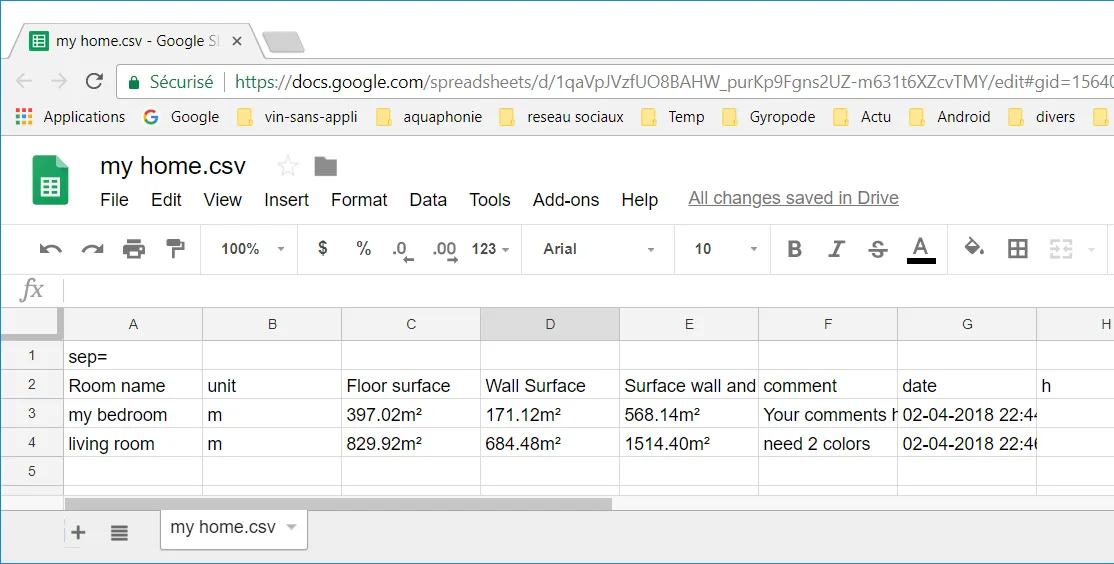The height and width of the screenshot is (564, 1114).
Task: Click the Undo arrow icon
Action: pyautogui.click(x=50, y=249)
